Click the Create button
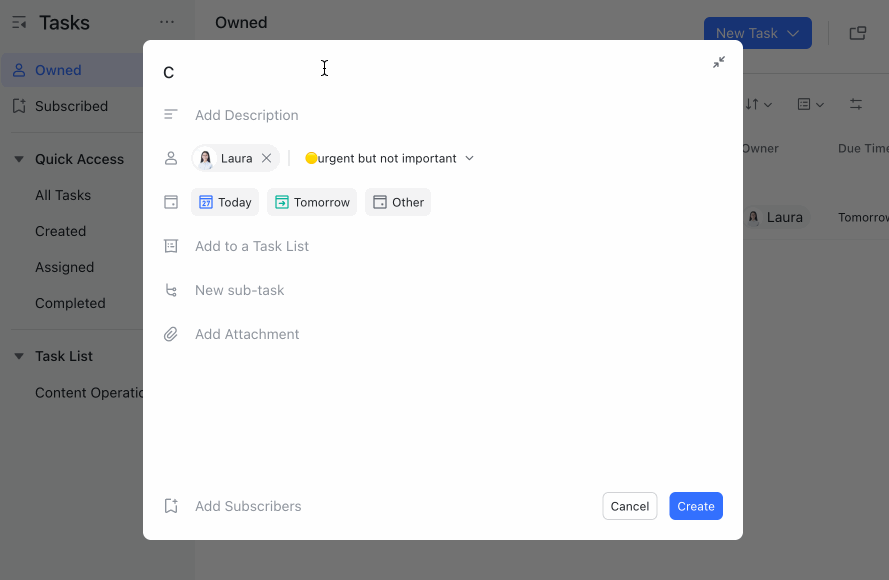The height and width of the screenshot is (580, 889). pyautogui.click(x=695, y=506)
